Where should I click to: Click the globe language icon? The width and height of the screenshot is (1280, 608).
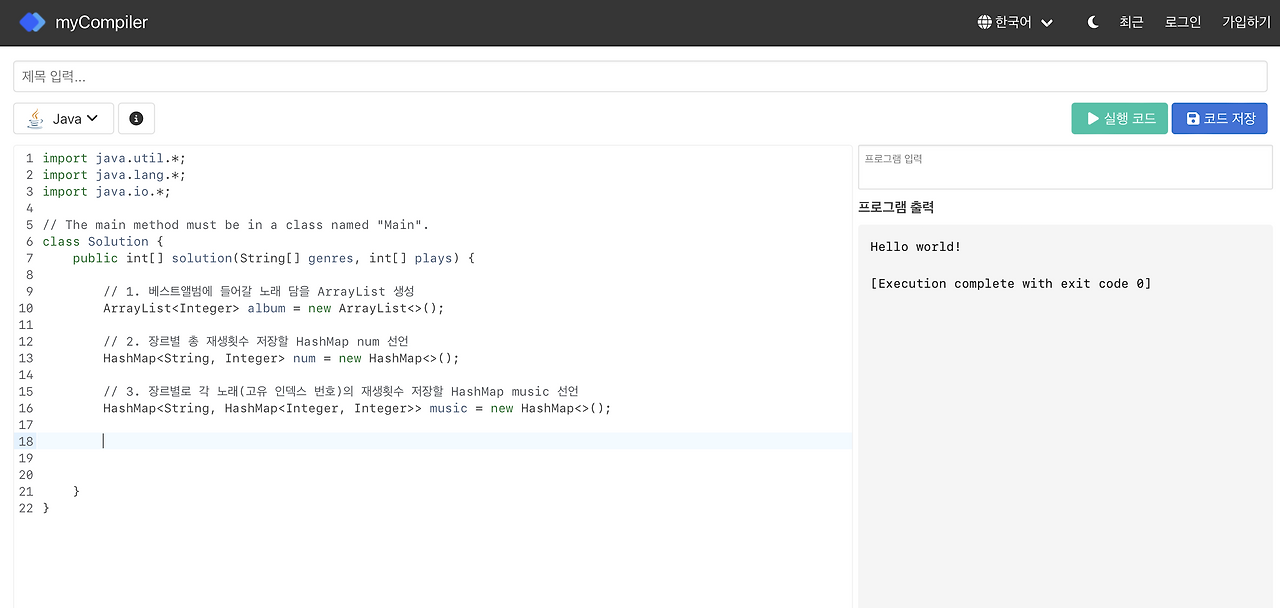click(x=984, y=21)
